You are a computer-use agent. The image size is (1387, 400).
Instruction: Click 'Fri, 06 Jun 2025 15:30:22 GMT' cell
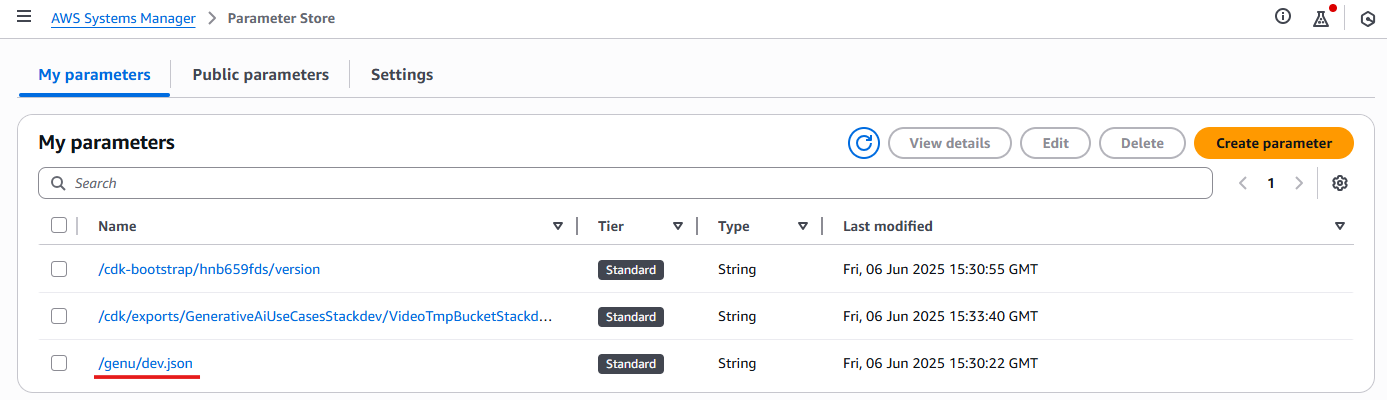(x=940, y=363)
